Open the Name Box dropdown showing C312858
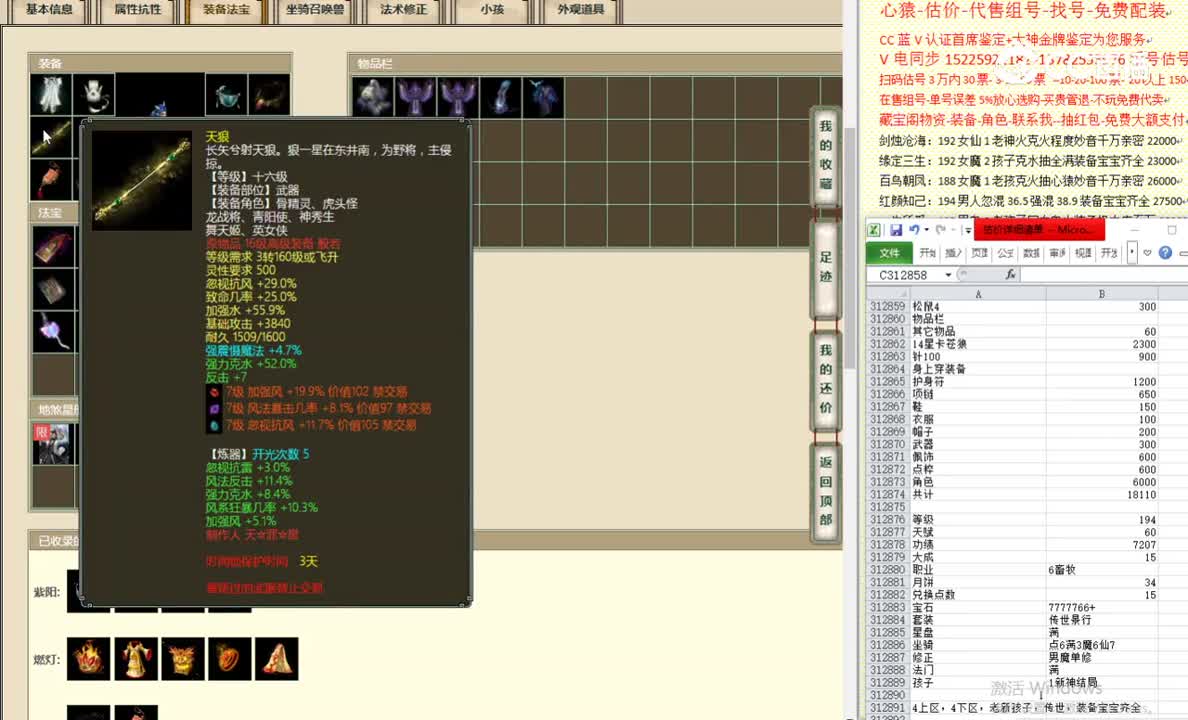This screenshot has width=1188, height=720. [947, 274]
